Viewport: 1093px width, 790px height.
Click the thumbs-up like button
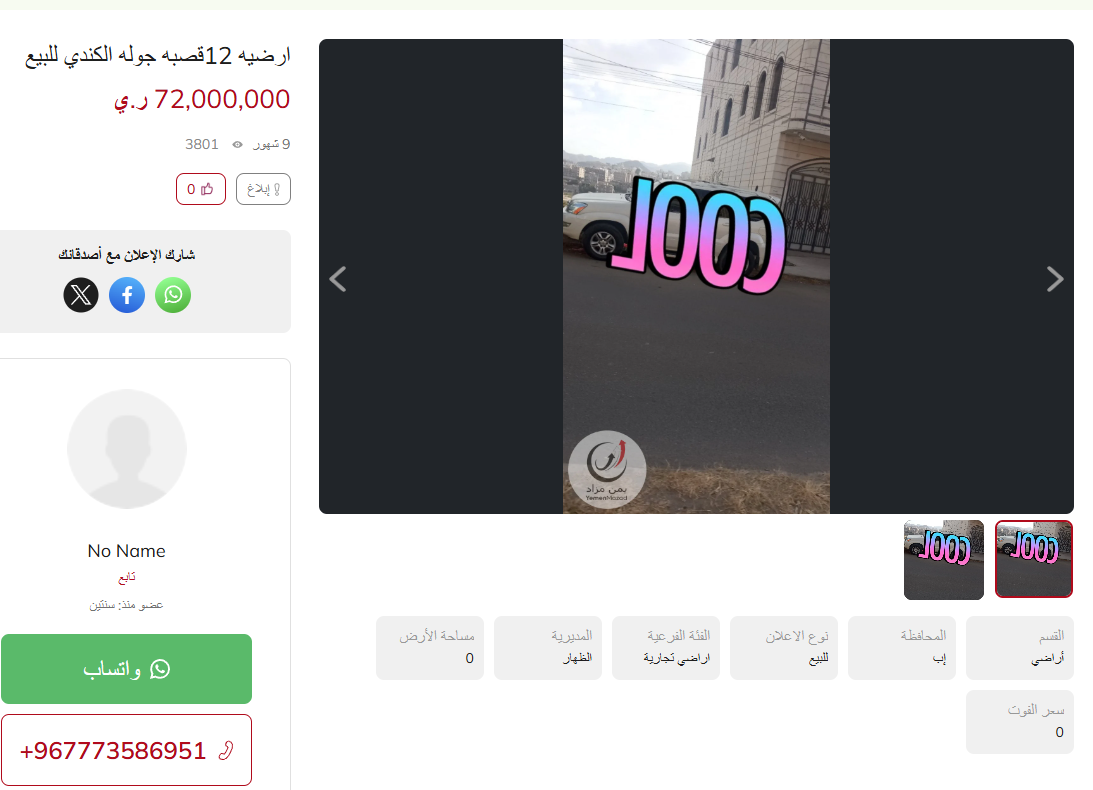coord(201,189)
